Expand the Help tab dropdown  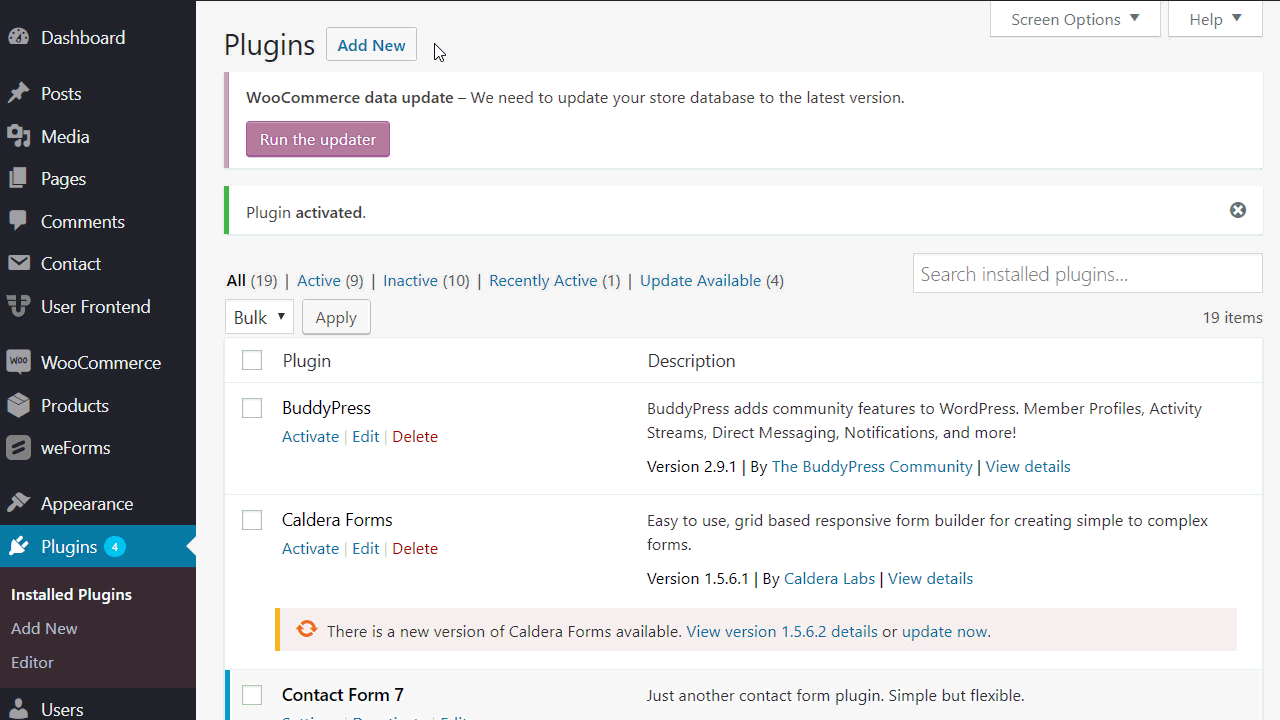[1215, 19]
